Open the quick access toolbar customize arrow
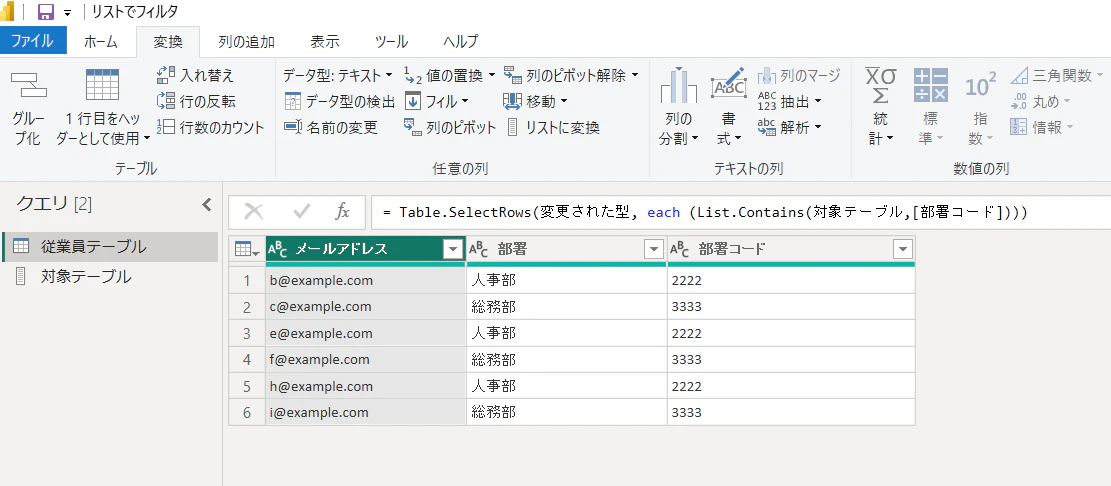This screenshot has width=1111, height=486. click(67, 13)
